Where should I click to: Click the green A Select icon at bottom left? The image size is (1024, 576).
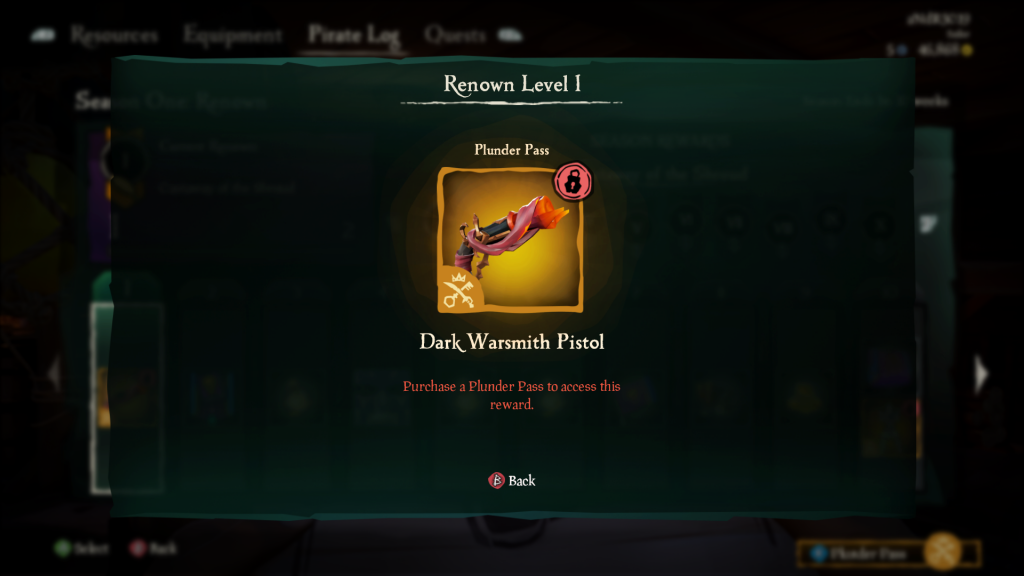(x=63, y=548)
